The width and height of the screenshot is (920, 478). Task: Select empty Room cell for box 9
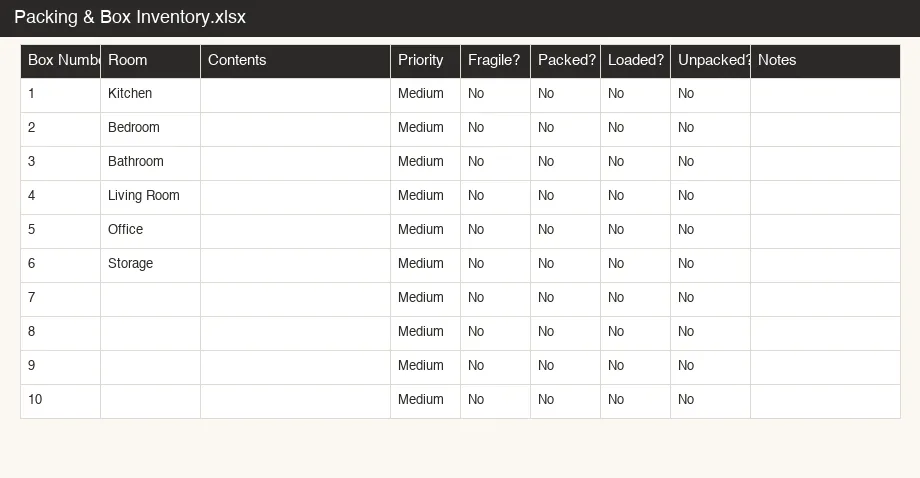click(150, 367)
